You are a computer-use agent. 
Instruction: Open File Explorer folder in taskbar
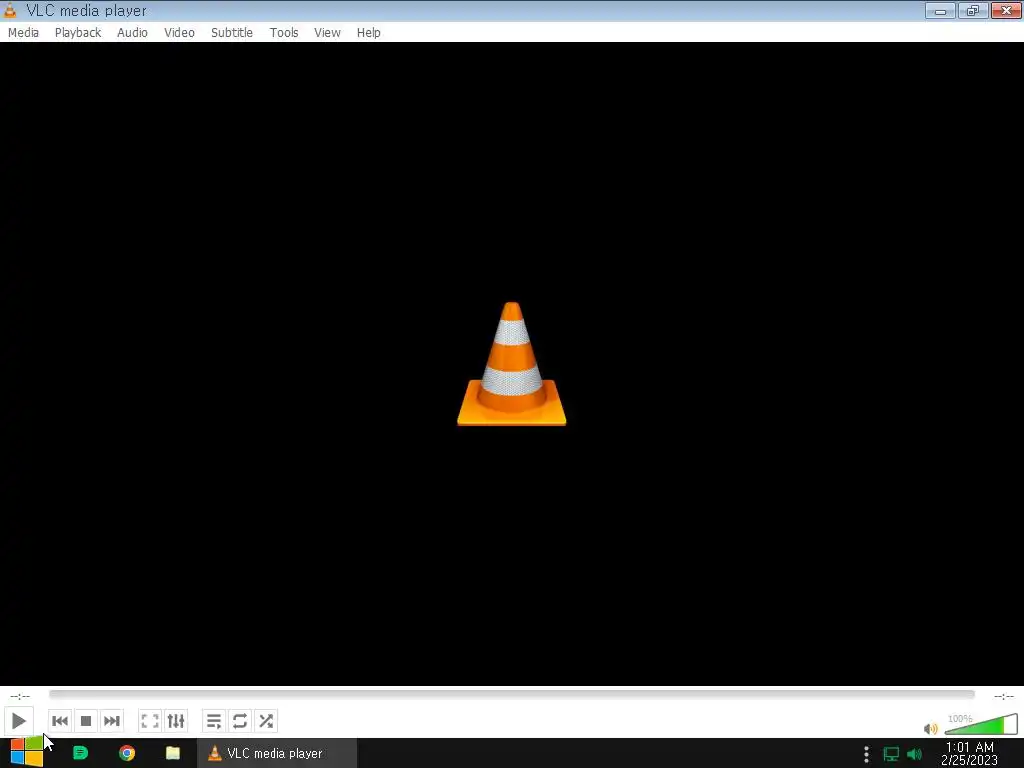(172, 753)
